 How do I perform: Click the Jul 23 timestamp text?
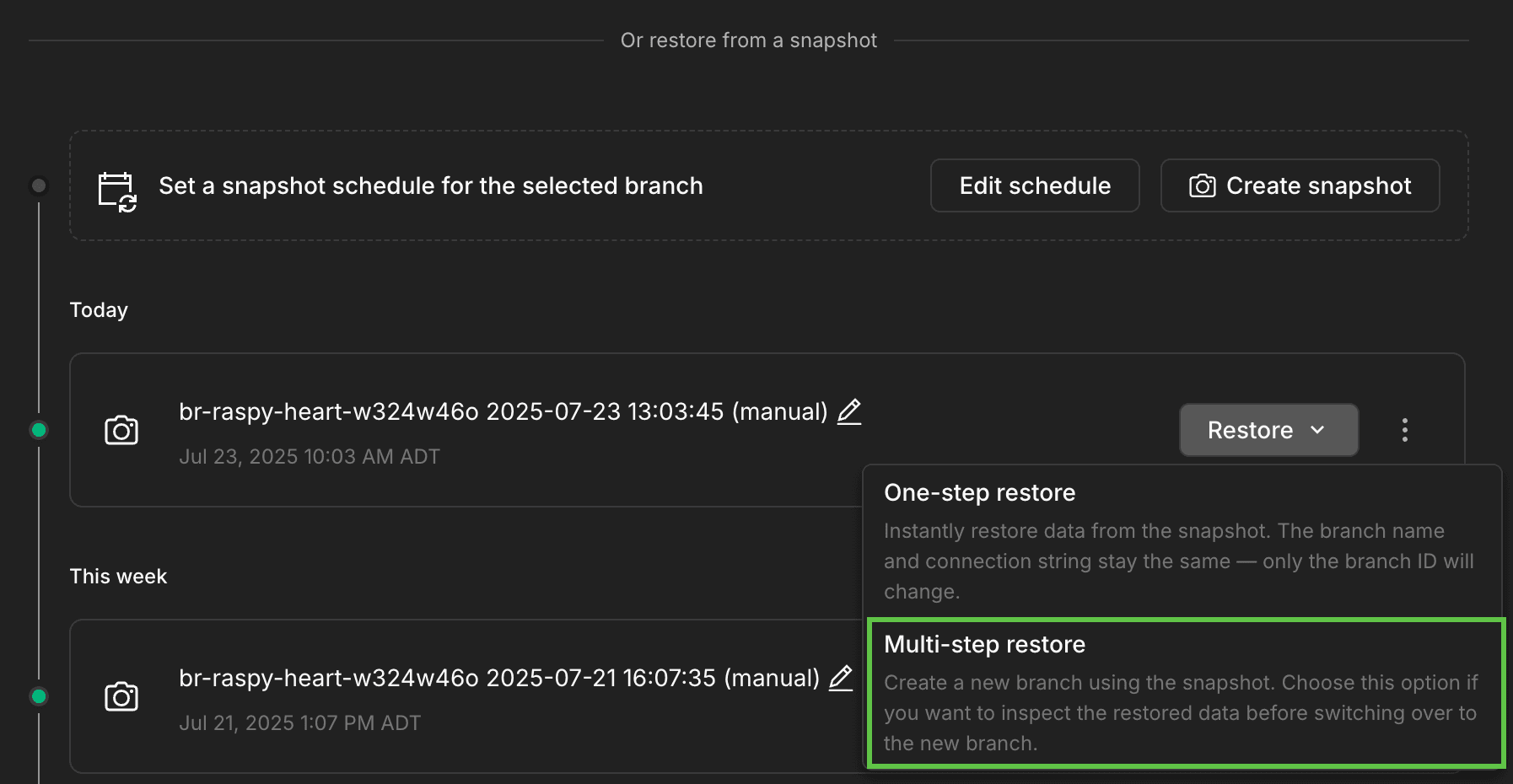click(x=310, y=456)
